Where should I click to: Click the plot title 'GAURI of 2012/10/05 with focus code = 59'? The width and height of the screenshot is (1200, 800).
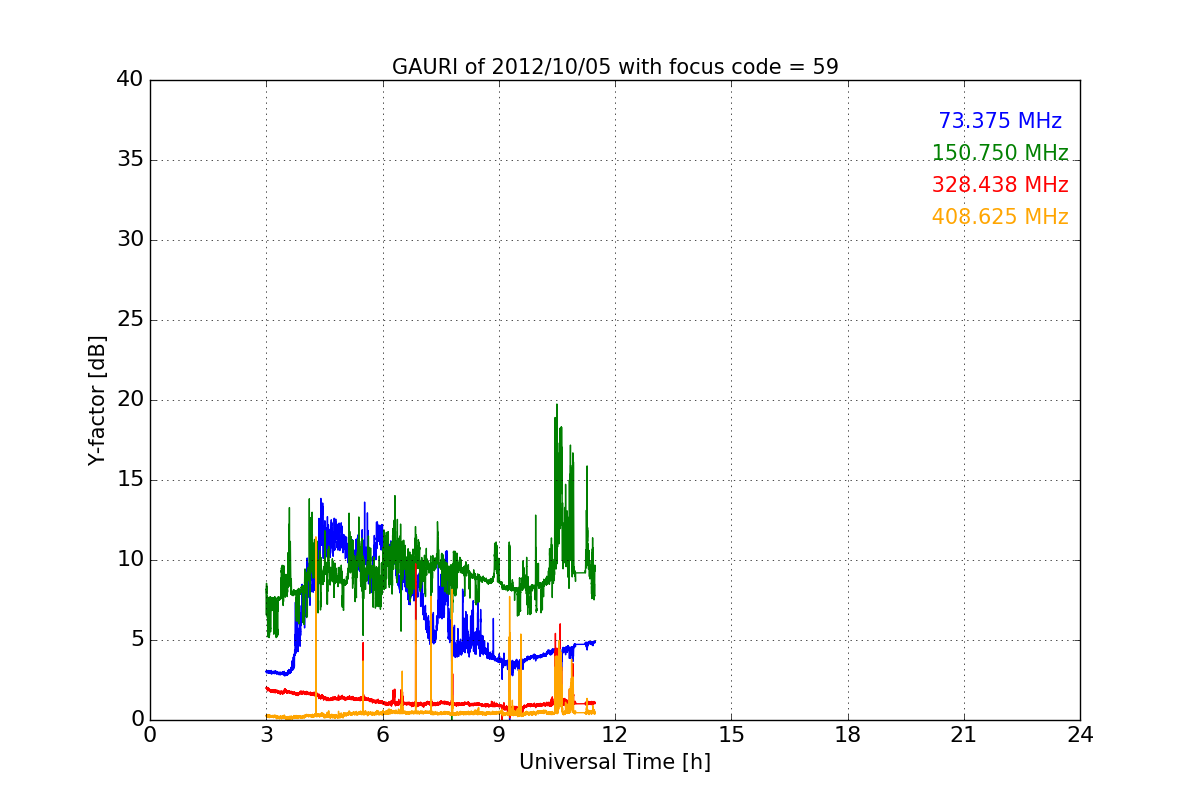tap(615, 67)
